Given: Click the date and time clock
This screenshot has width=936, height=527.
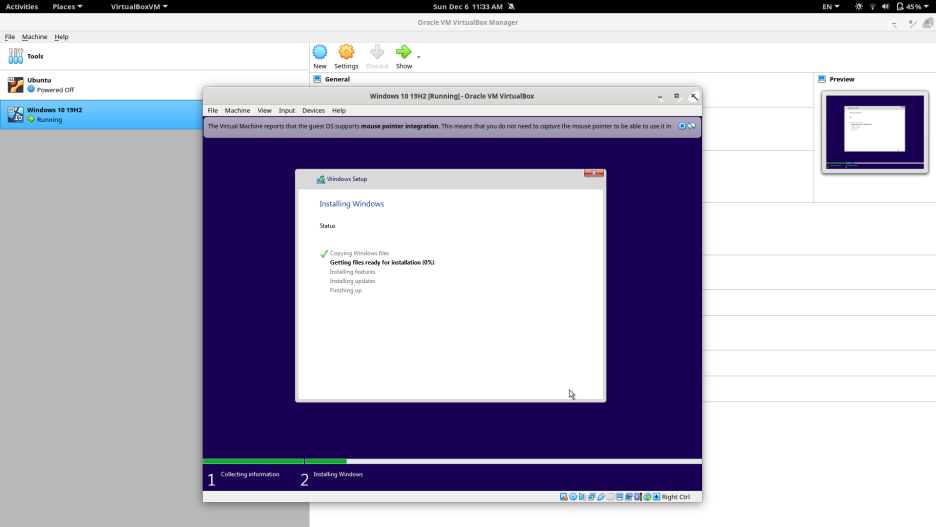Looking at the screenshot, I should tap(468, 7).
